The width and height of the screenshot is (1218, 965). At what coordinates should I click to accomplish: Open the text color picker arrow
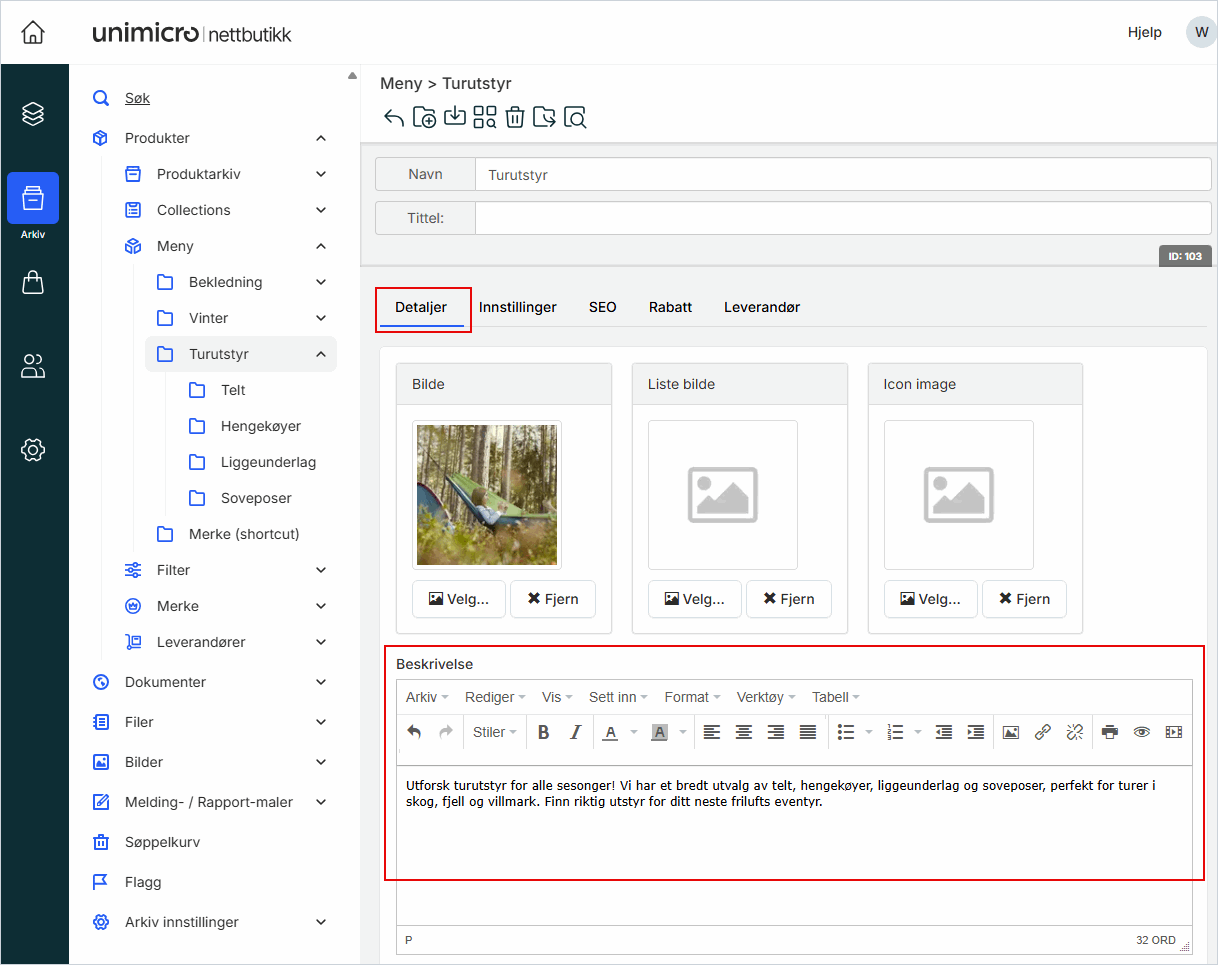point(633,732)
